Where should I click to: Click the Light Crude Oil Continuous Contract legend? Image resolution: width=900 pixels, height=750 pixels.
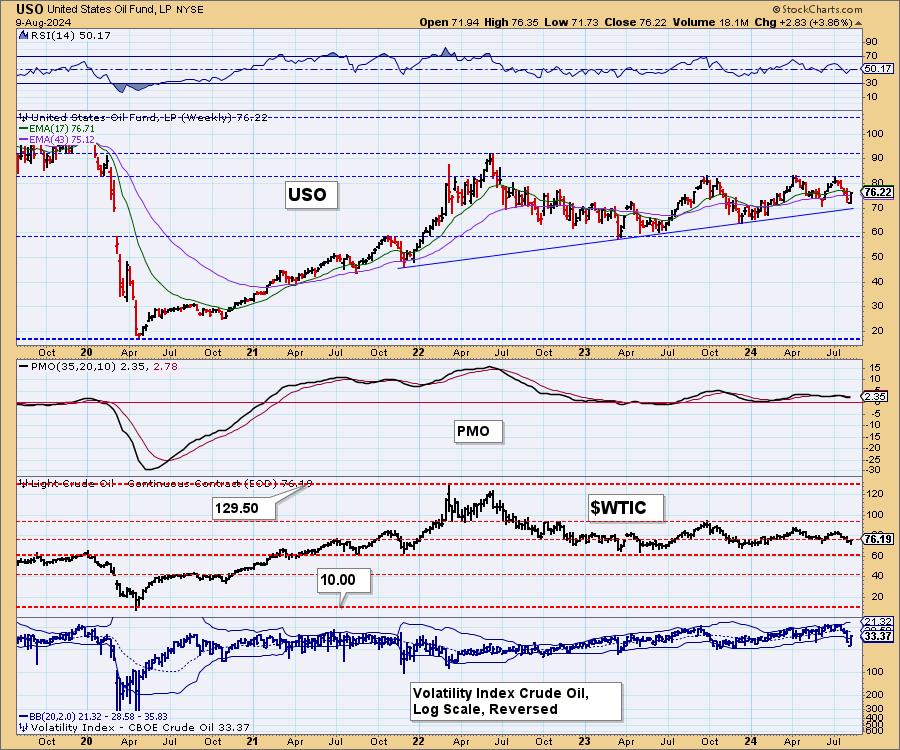click(x=166, y=483)
